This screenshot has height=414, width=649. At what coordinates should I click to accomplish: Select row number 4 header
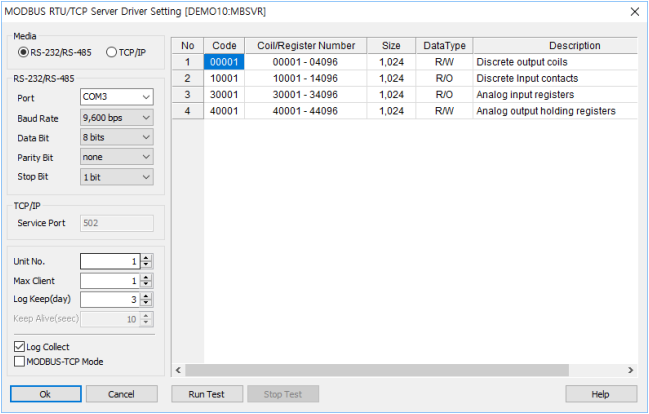coord(187,111)
